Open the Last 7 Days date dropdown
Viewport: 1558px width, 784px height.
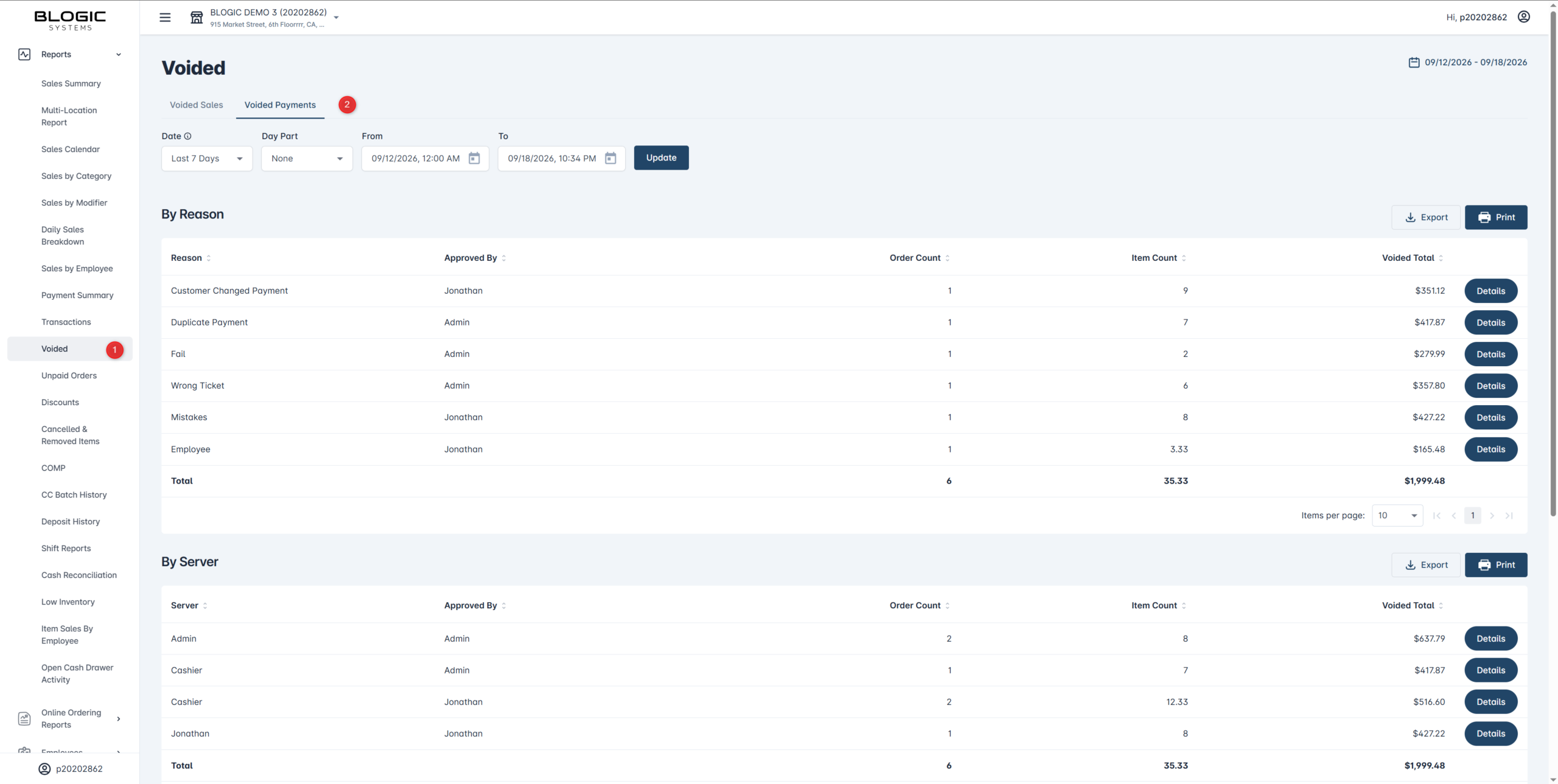[207, 158]
